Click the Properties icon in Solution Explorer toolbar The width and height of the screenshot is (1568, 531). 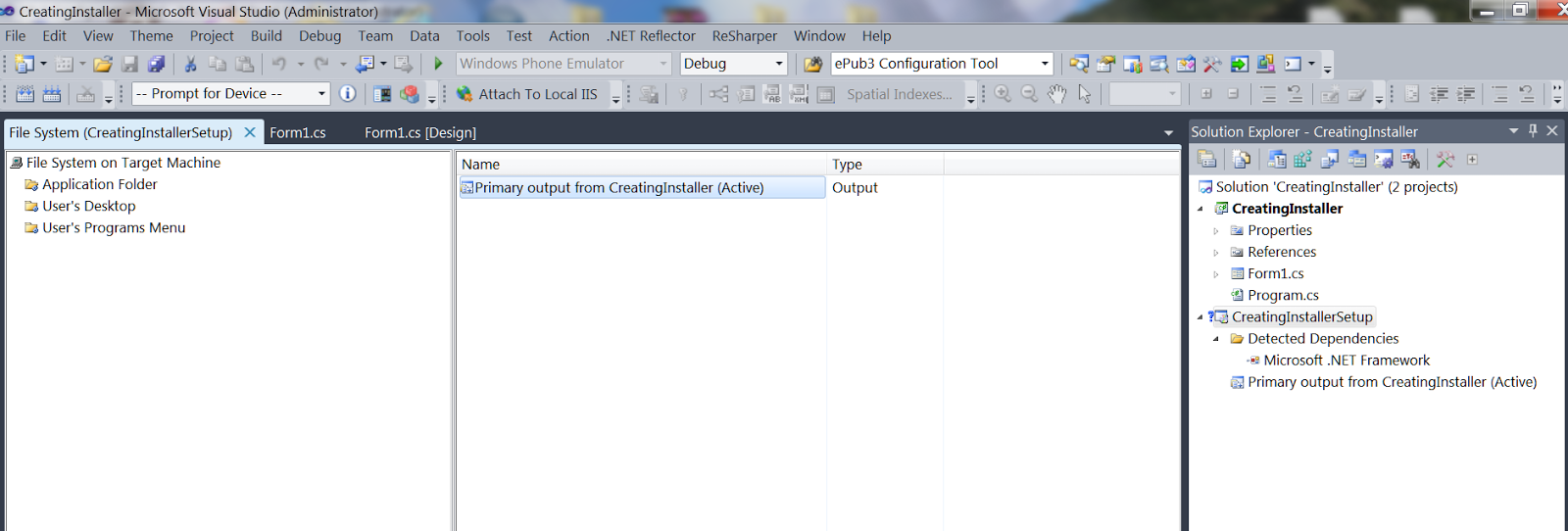click(1207, 159)
